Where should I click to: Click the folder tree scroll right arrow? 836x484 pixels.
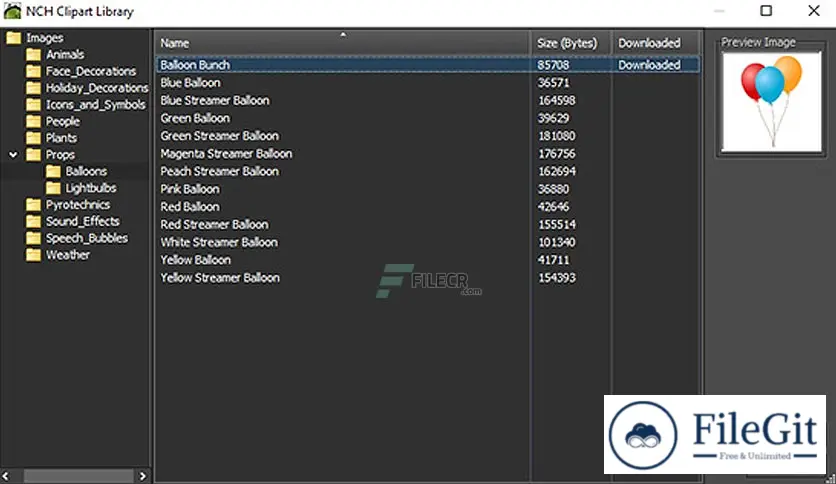pos(142,476)
